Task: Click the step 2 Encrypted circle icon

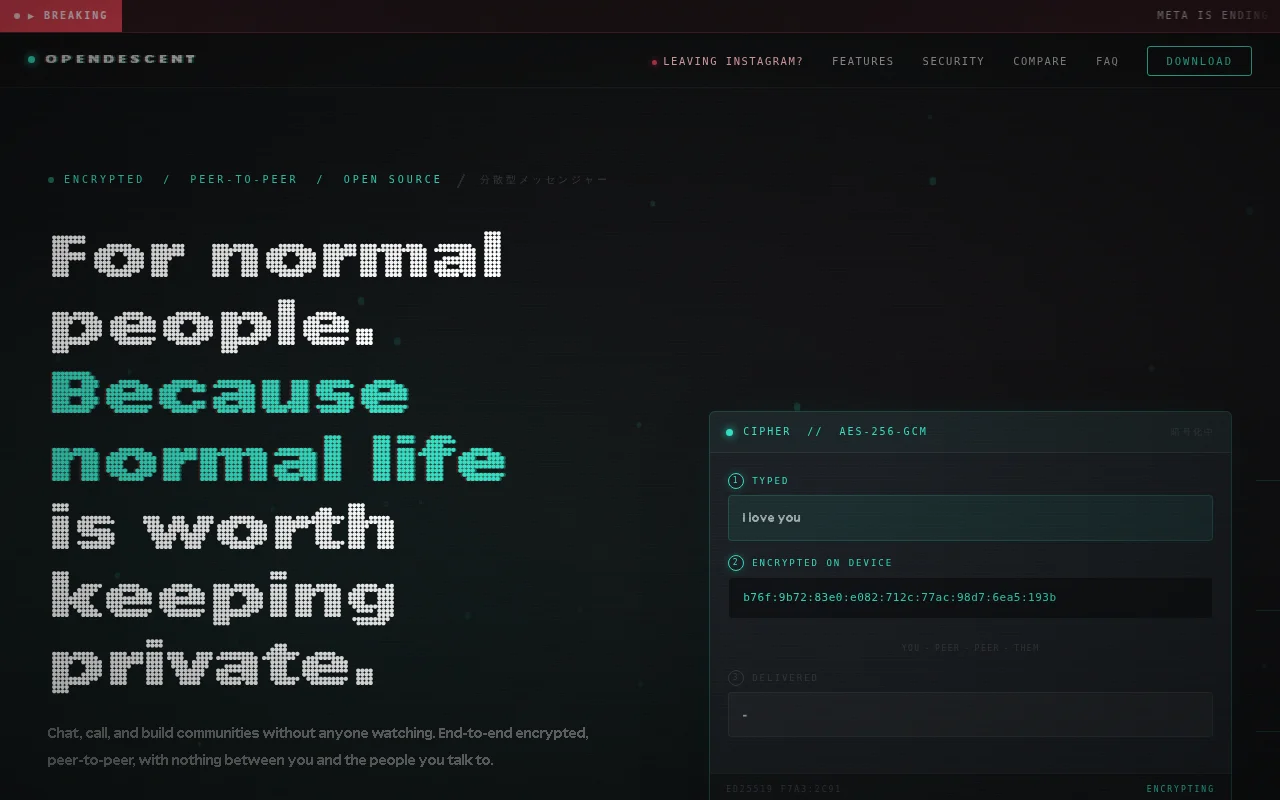Action: pos(736,563)
